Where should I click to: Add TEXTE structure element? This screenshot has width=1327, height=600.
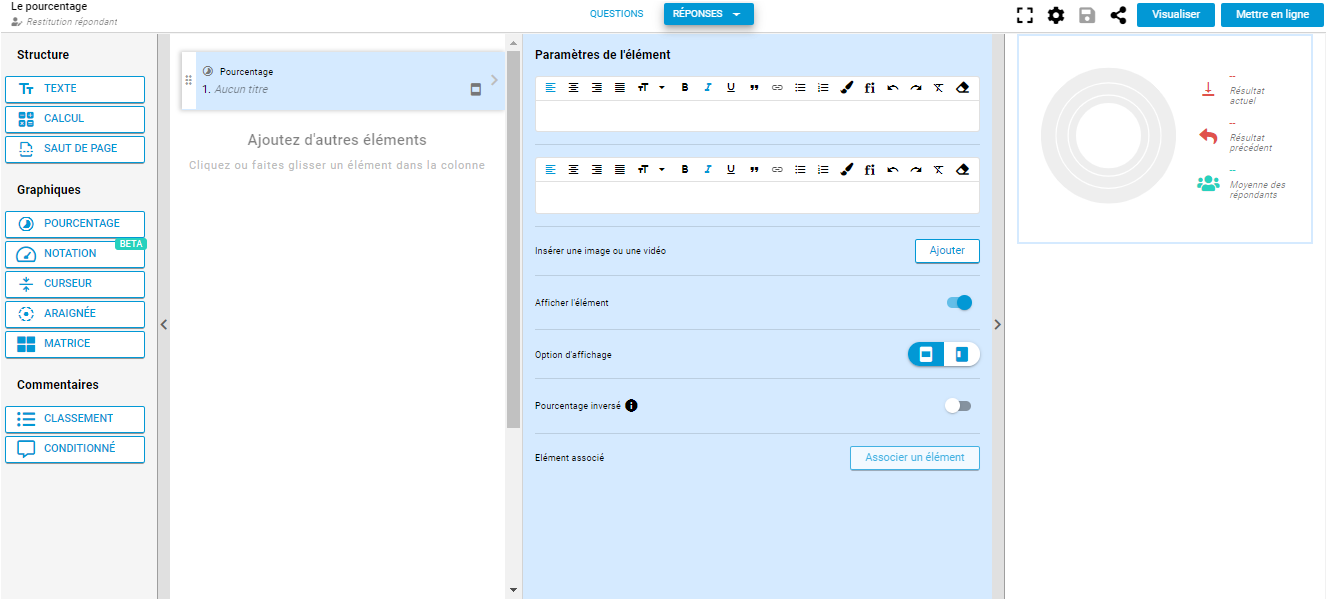75,89
